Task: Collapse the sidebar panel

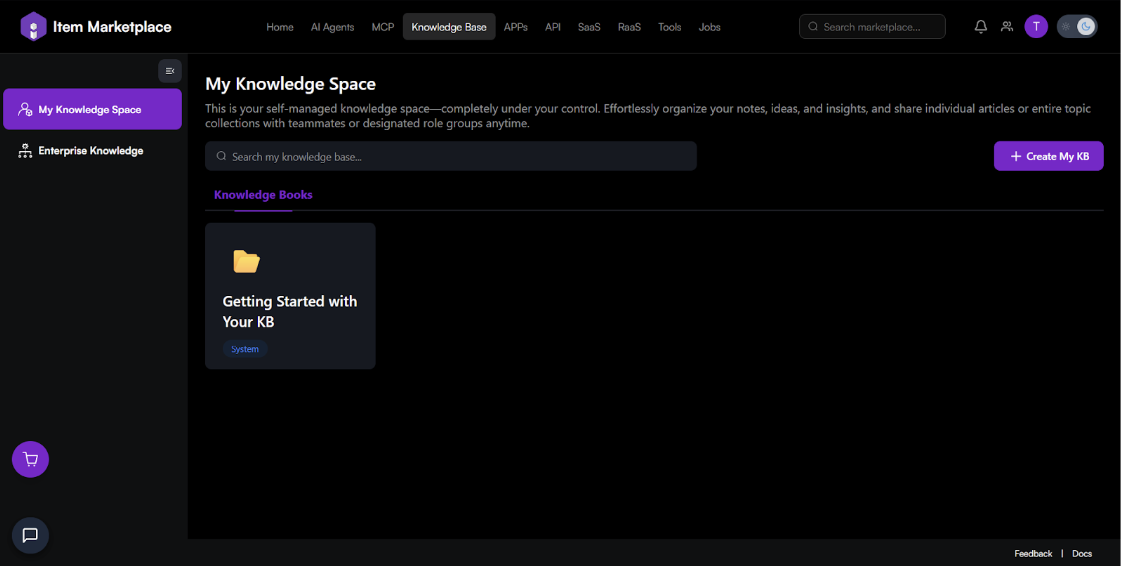Action: (x=170, y=71)
